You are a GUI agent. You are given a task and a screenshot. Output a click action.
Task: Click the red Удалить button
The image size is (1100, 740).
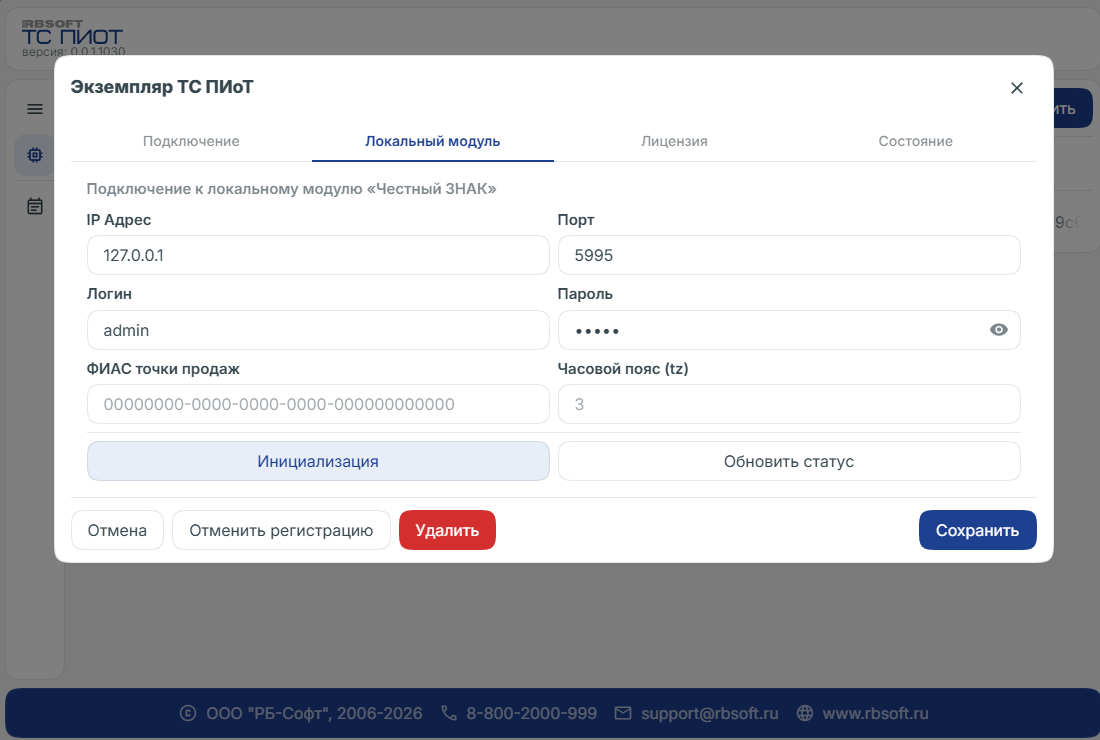(447, 530)
